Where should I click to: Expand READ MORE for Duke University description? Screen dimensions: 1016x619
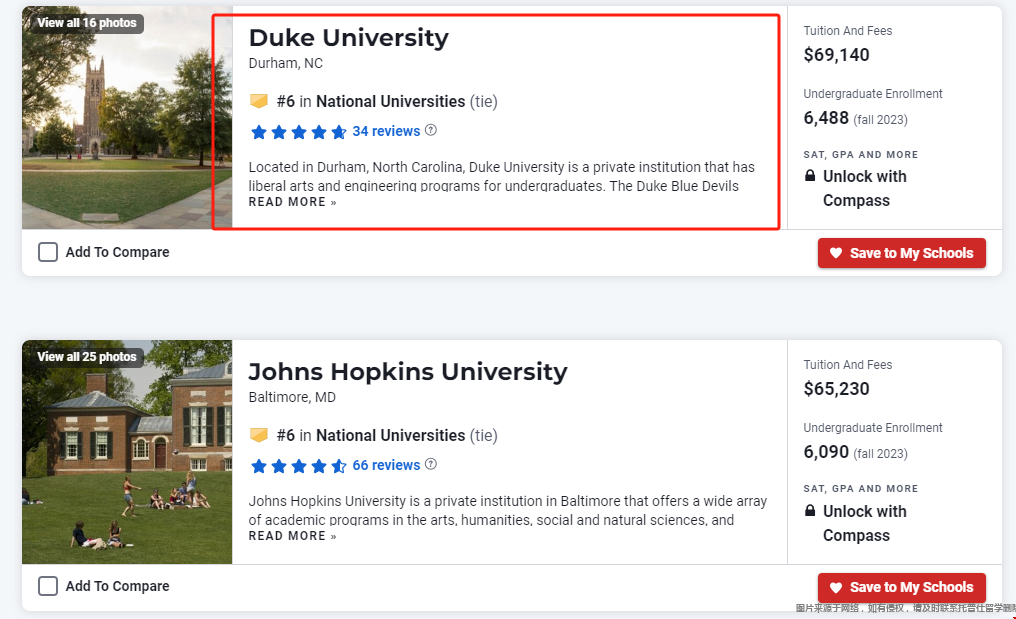[x=293, y=202]
